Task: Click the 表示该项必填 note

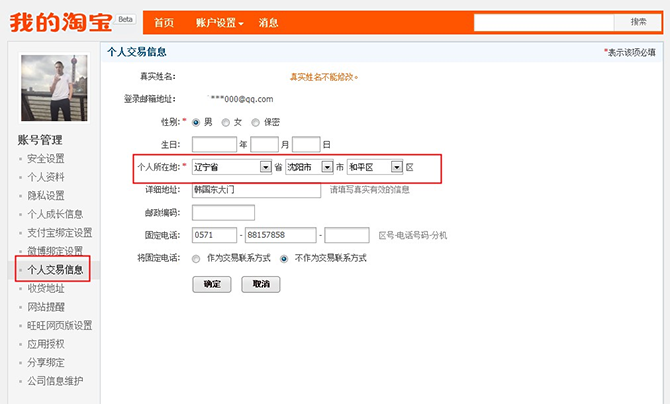Action: tap(630, 52)
